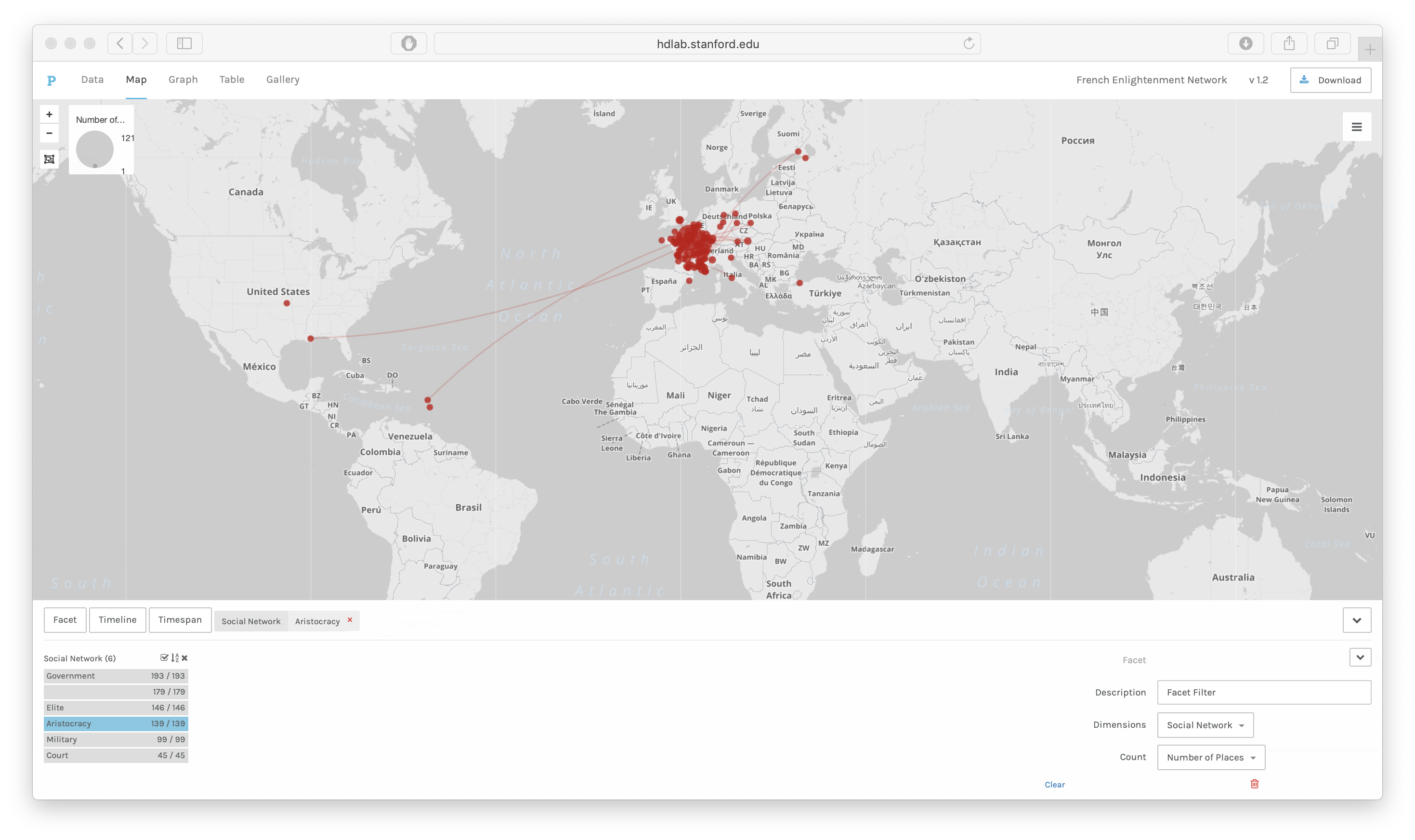Check all values in Social Network facet
Image resolution: width=1415 pixels, height=840 pixels.
164,658
